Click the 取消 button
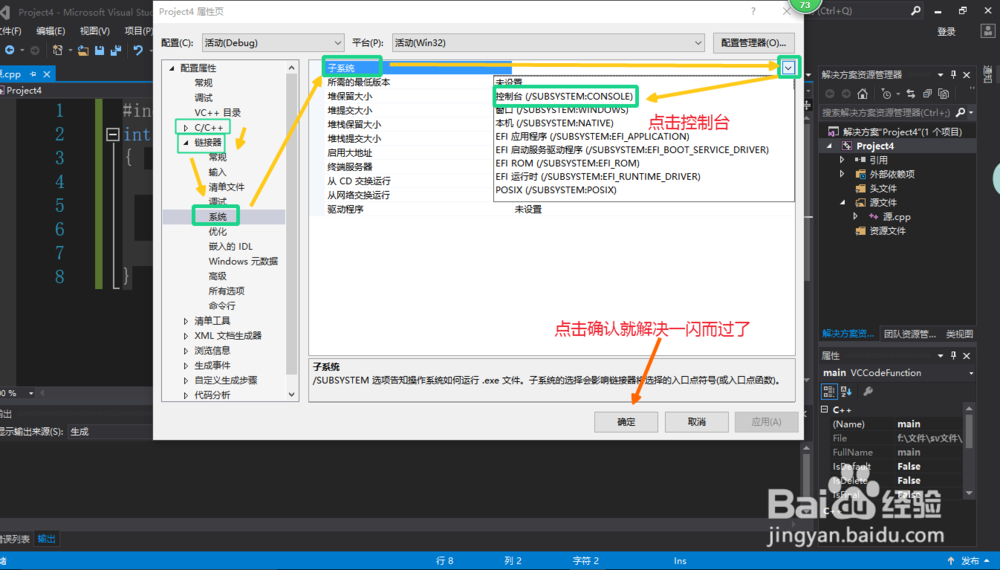1000x570 pixels. pos(696,421)
